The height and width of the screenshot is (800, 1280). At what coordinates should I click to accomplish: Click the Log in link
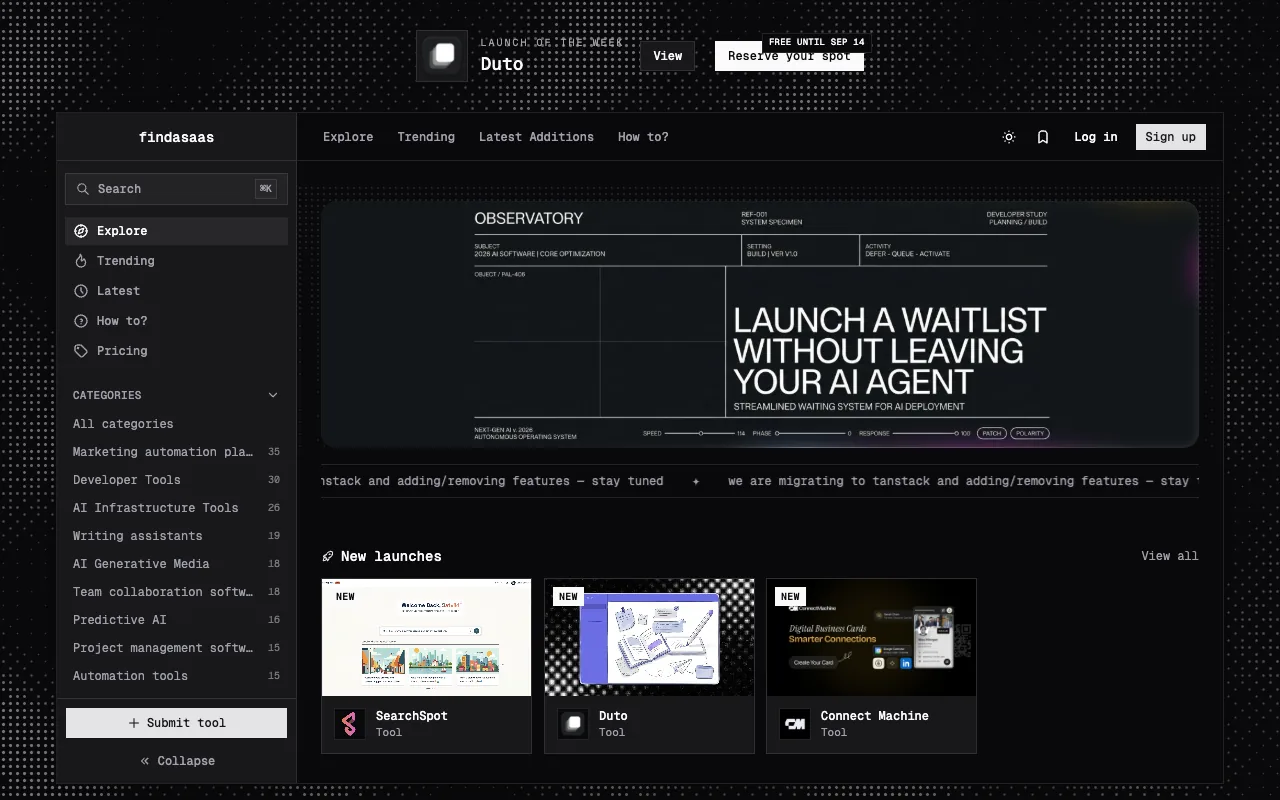(x=1096, y=137)
